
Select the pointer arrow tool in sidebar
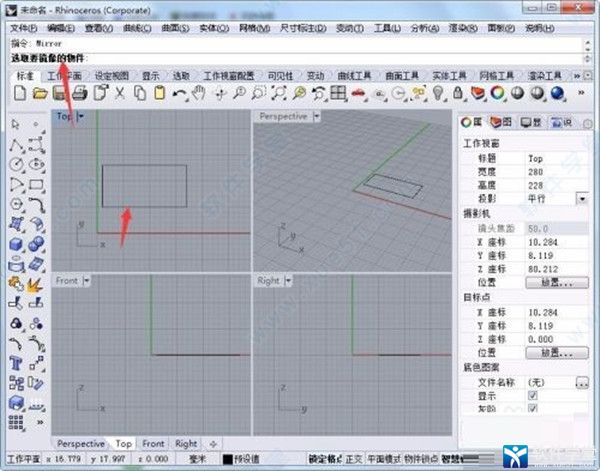(17, 124)
